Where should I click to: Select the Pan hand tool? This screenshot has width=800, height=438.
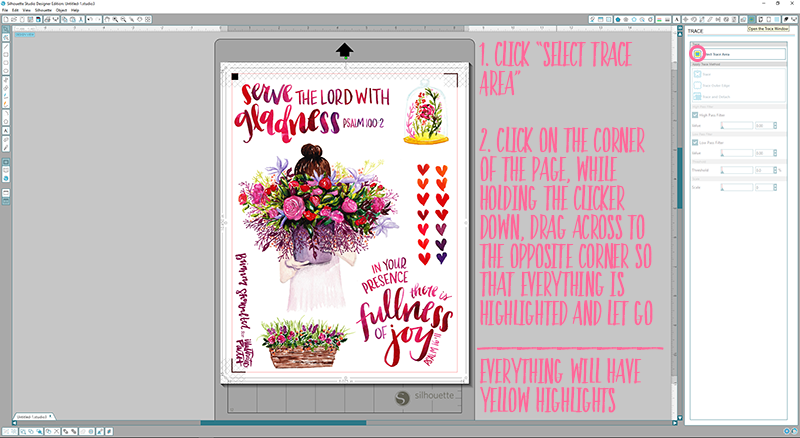[x=107, y=19]
